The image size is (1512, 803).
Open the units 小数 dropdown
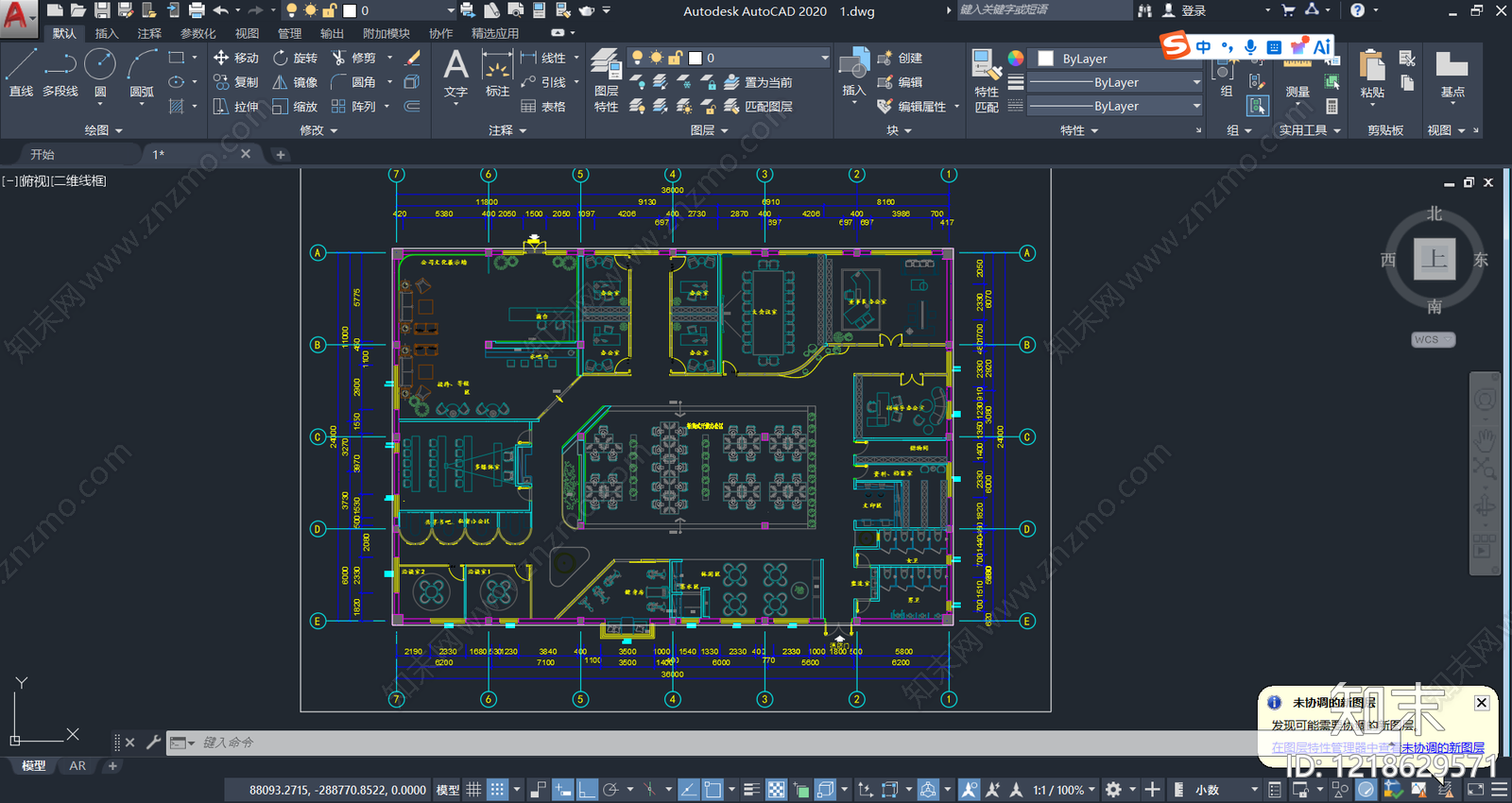pyautogui.click(x=1227, y=790)
